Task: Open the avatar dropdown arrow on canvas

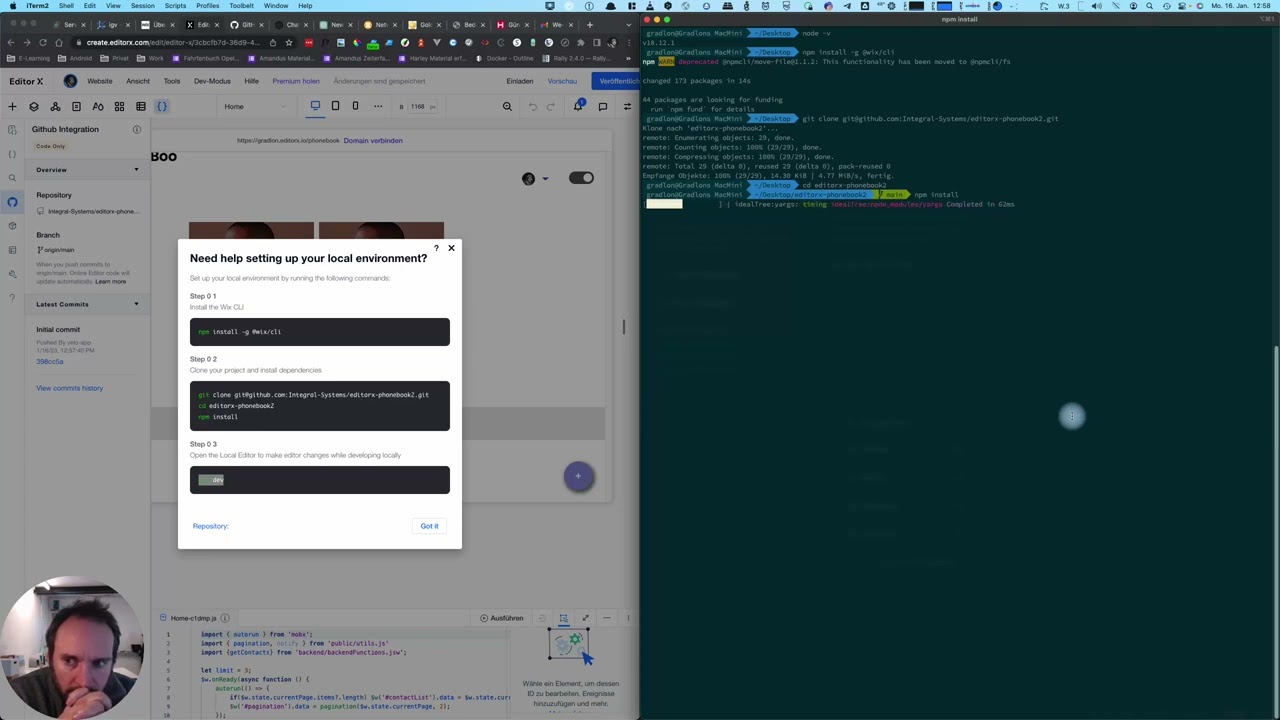Action: (545, 179)
